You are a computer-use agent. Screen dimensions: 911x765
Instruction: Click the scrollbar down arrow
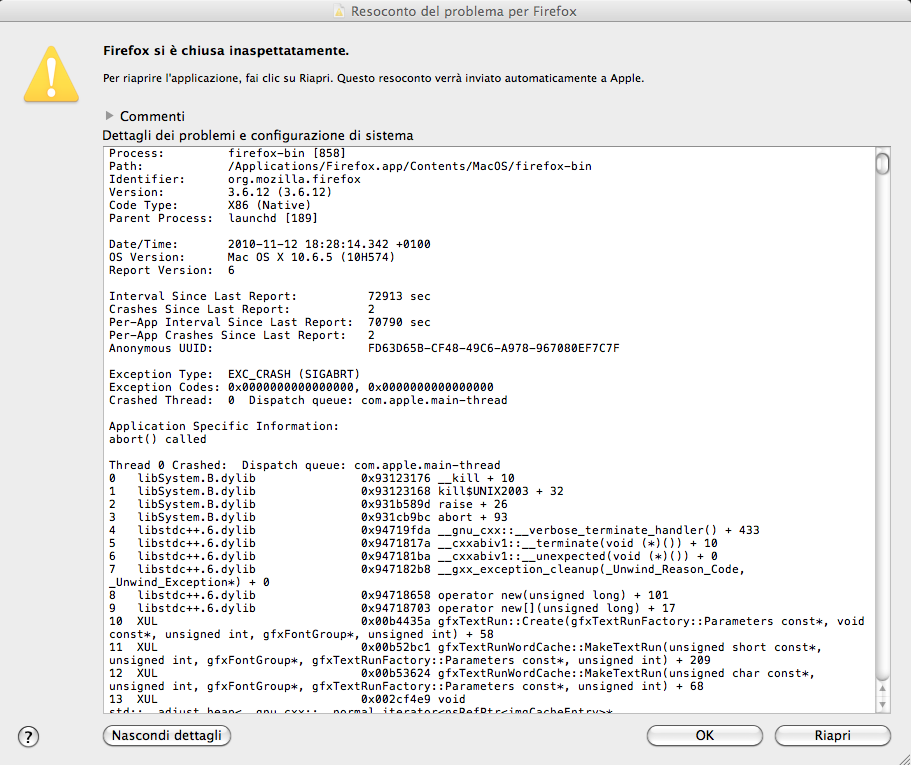pyautogui.click(x=883, y=705)
